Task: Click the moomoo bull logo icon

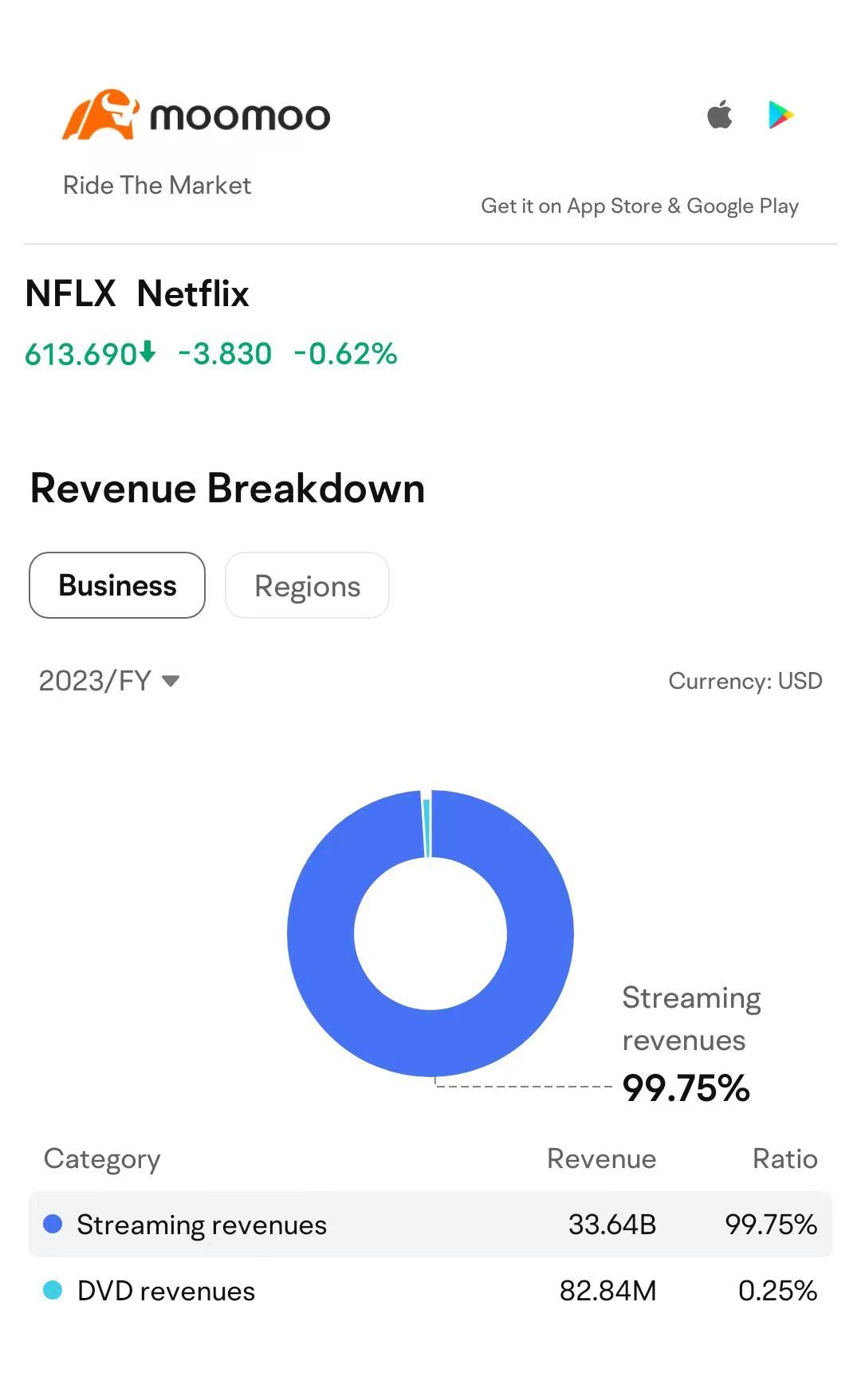Action: [100, 115]
